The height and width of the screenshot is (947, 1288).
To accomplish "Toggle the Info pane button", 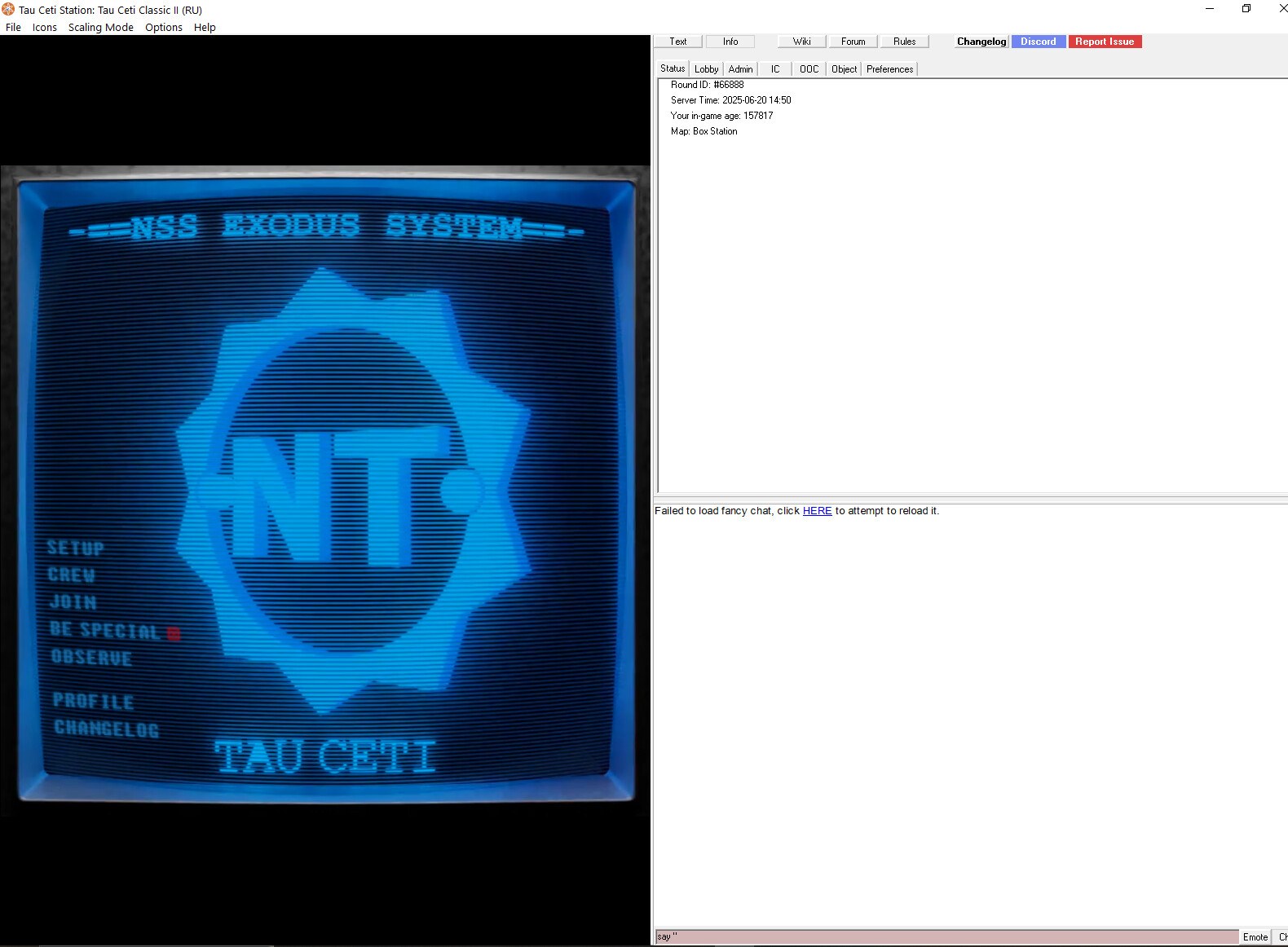I will click(730, 42).
